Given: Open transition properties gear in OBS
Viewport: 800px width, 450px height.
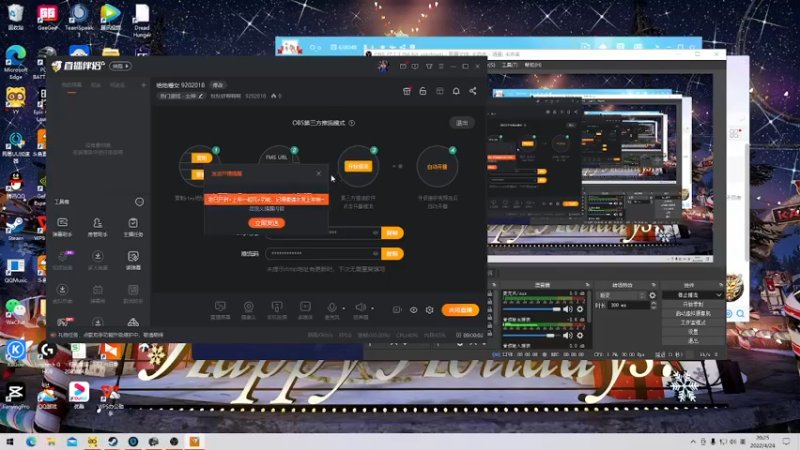Looking at the screenshot, I should (x=652, y=295).
